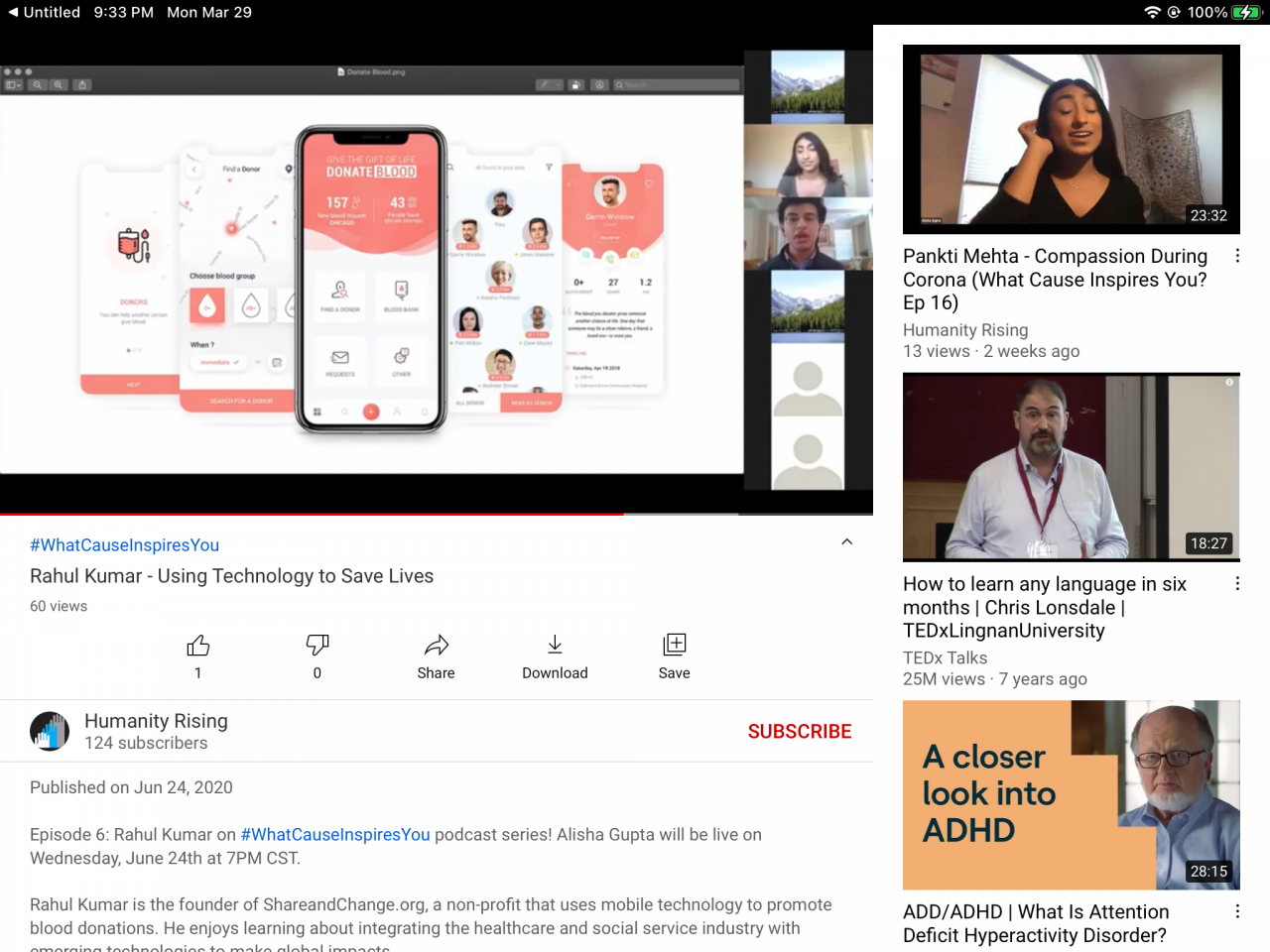
Task: Select the 'TEDx Talks' channel name
Action: 945,657
